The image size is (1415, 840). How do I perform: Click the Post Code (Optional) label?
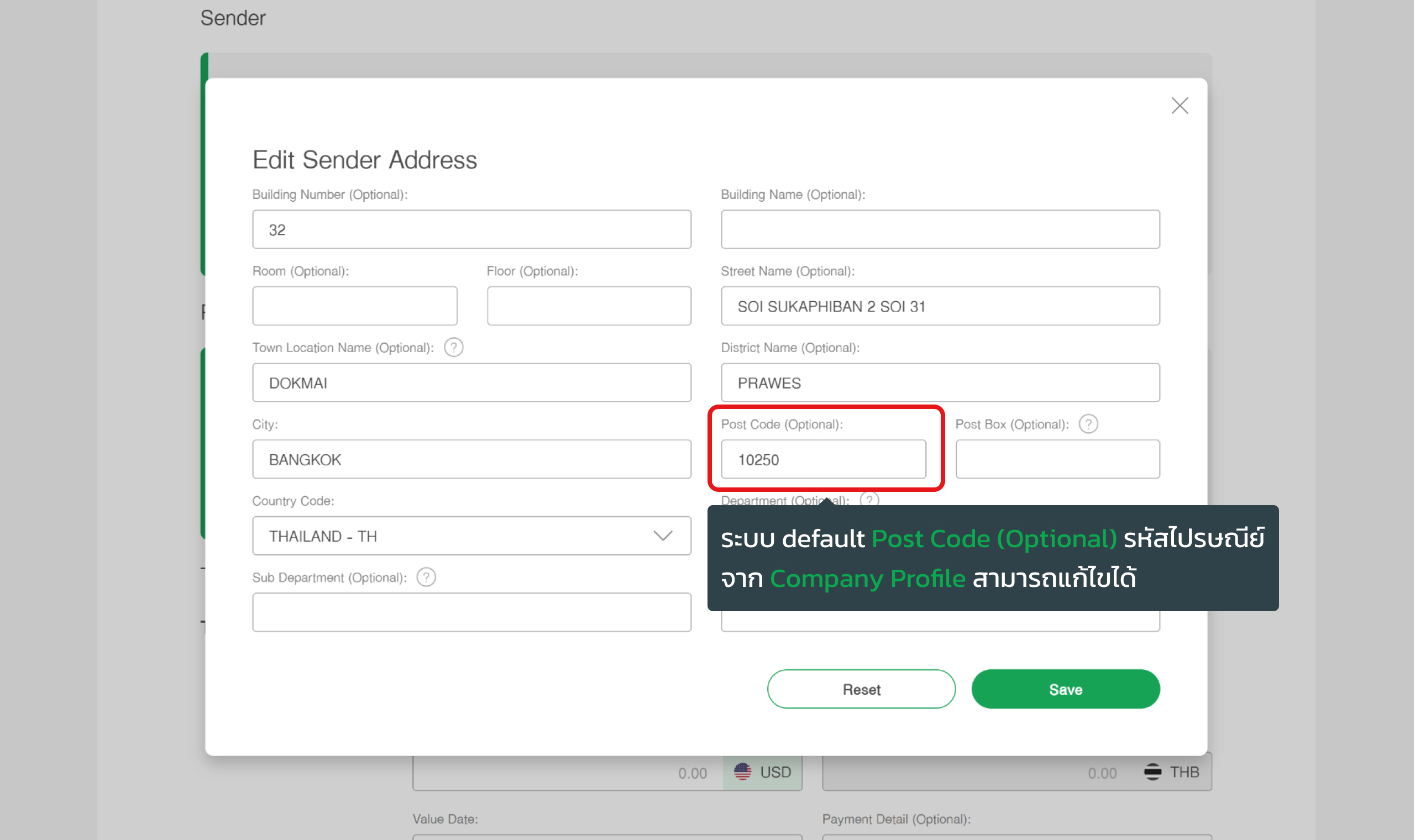[x=782, y=424]
